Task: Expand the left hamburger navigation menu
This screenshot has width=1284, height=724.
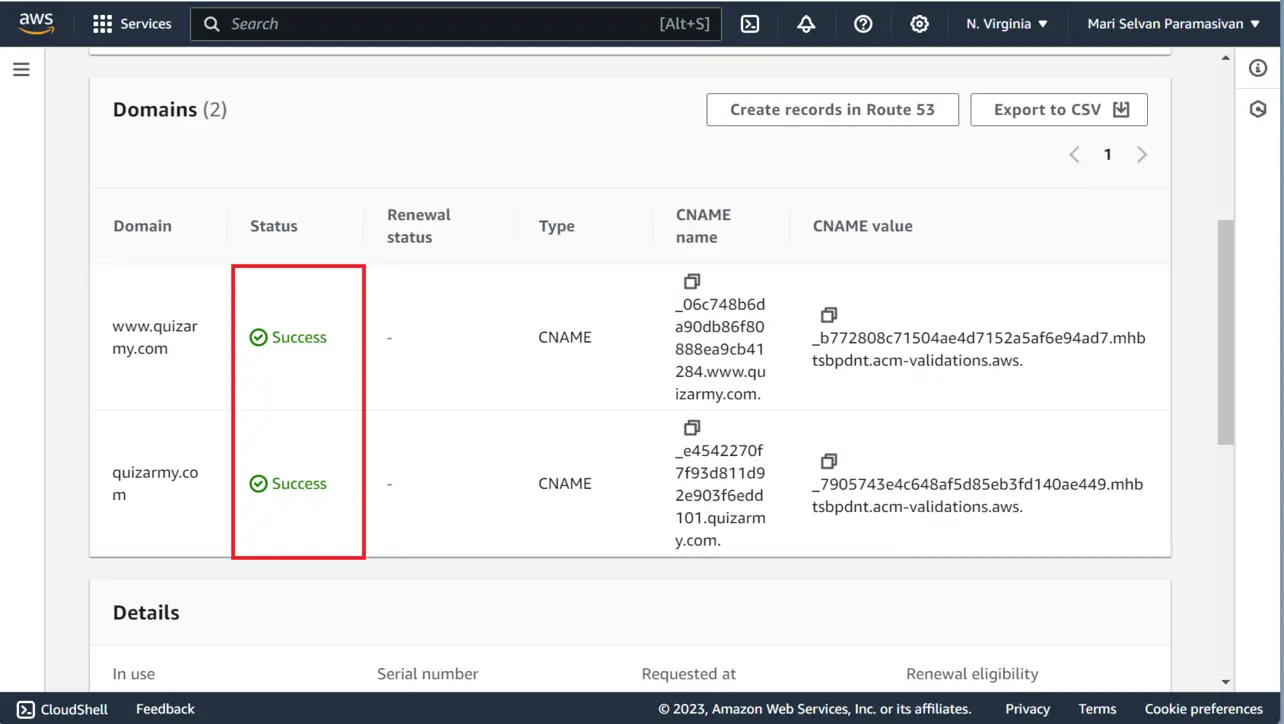Action: pyautogui.click(x=21, y=70)
